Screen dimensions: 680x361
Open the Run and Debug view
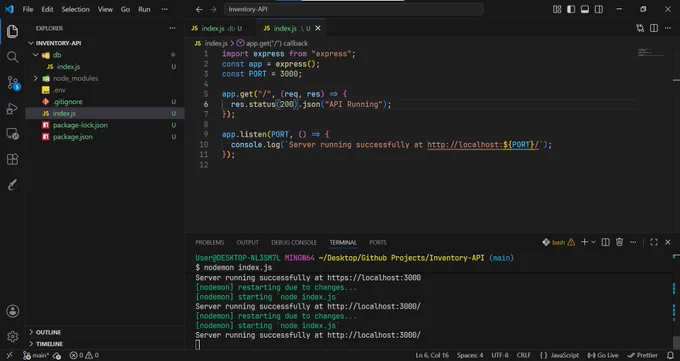[x=12, y=108]
